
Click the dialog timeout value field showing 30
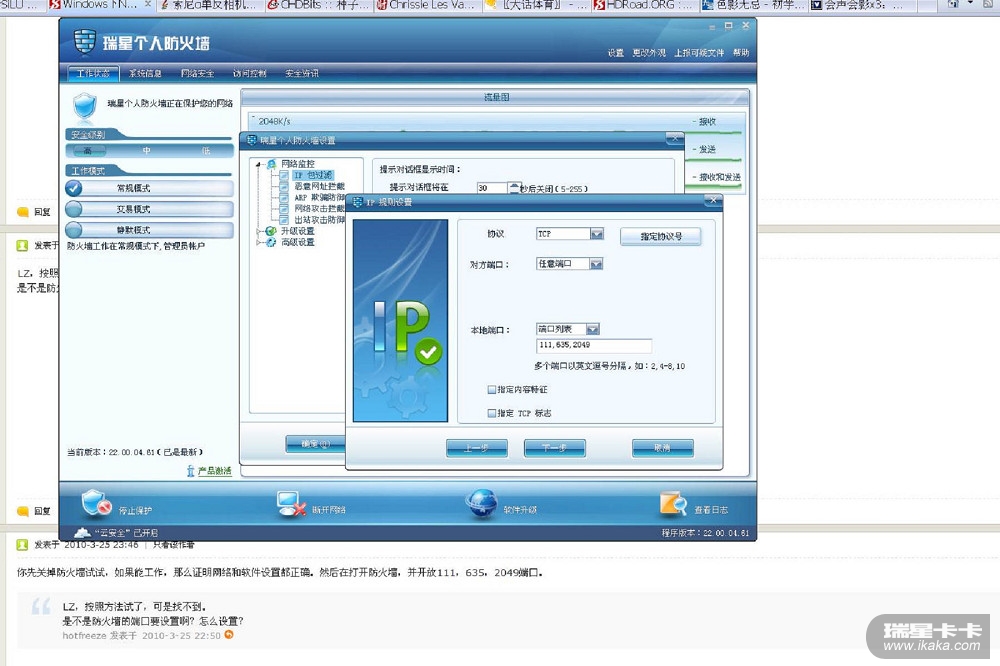(492, 188)
